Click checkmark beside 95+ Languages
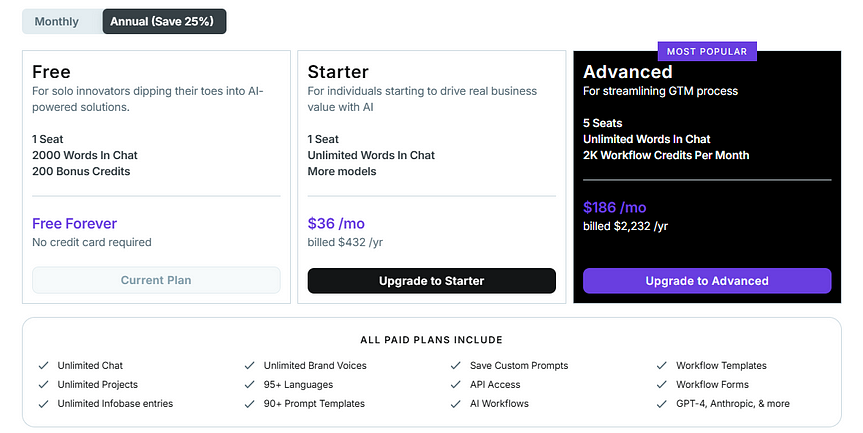This screenshot has width=863, height=433. 250,385
